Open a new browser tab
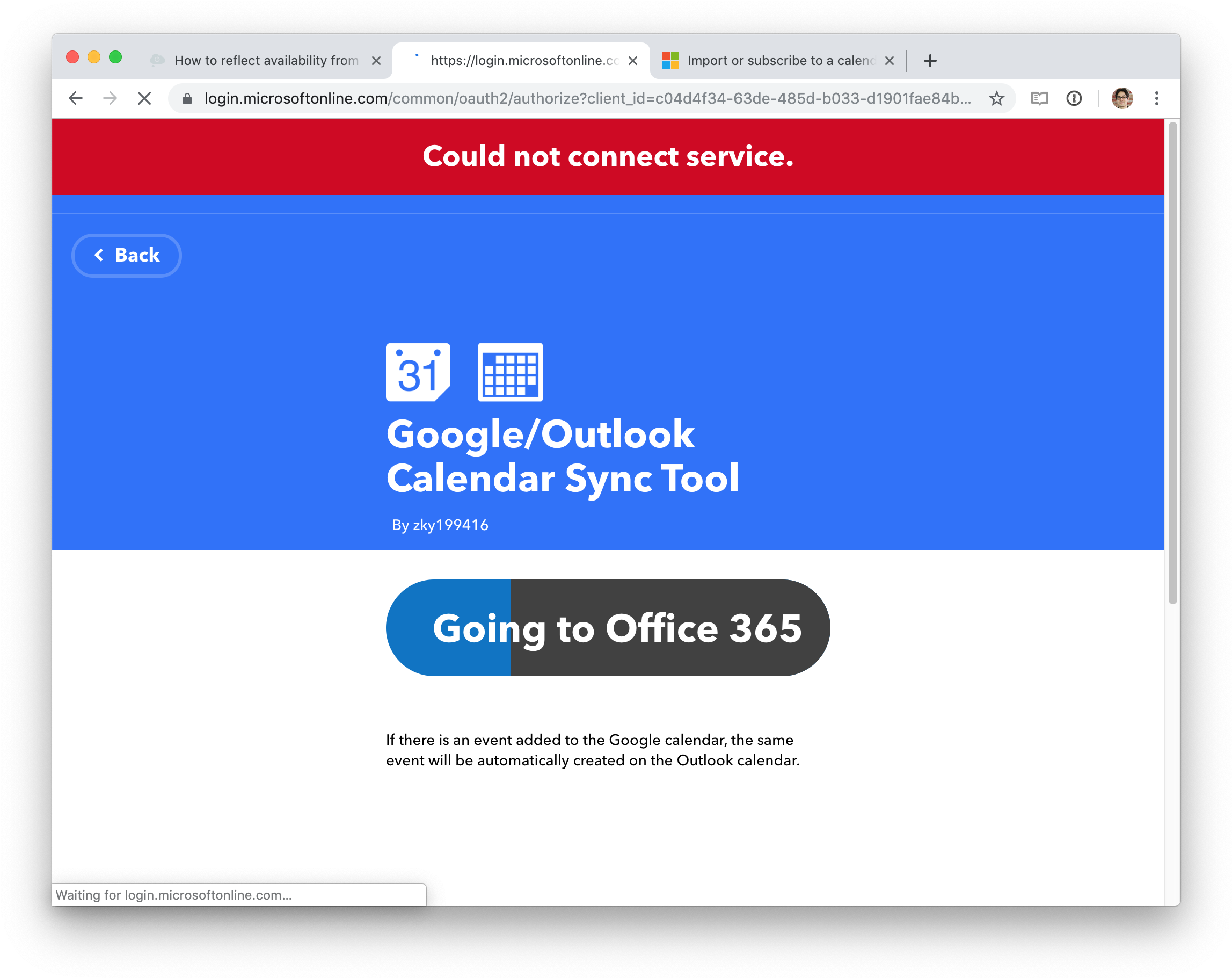The image size is (1232, 978). pos(930,61)
